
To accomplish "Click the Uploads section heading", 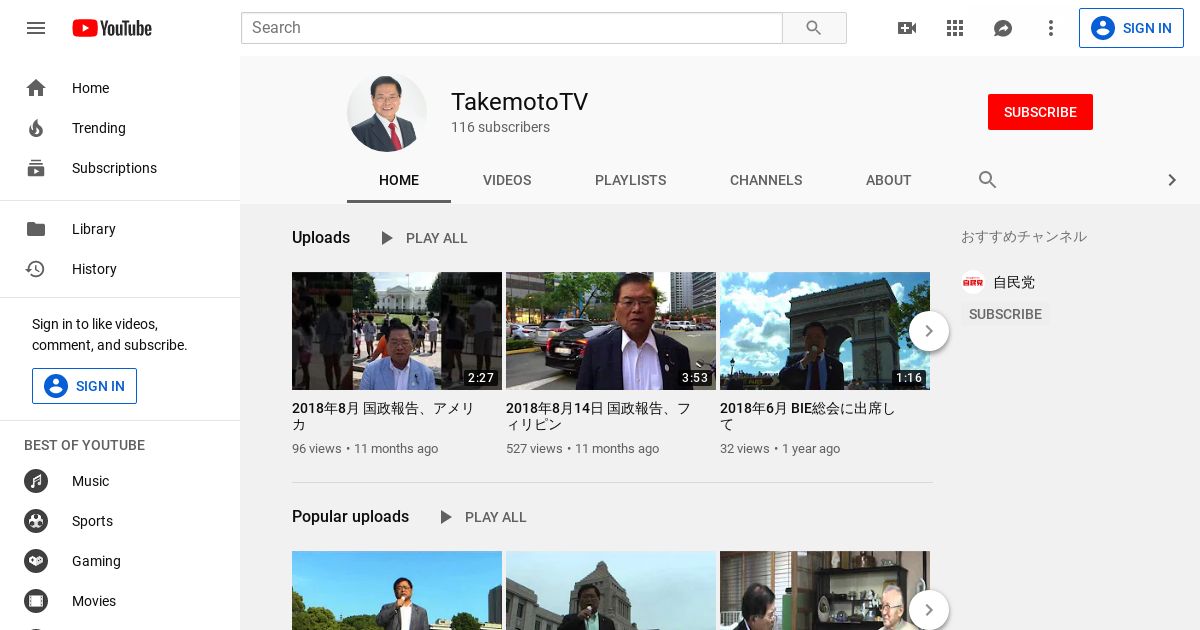I will (321, 237).
